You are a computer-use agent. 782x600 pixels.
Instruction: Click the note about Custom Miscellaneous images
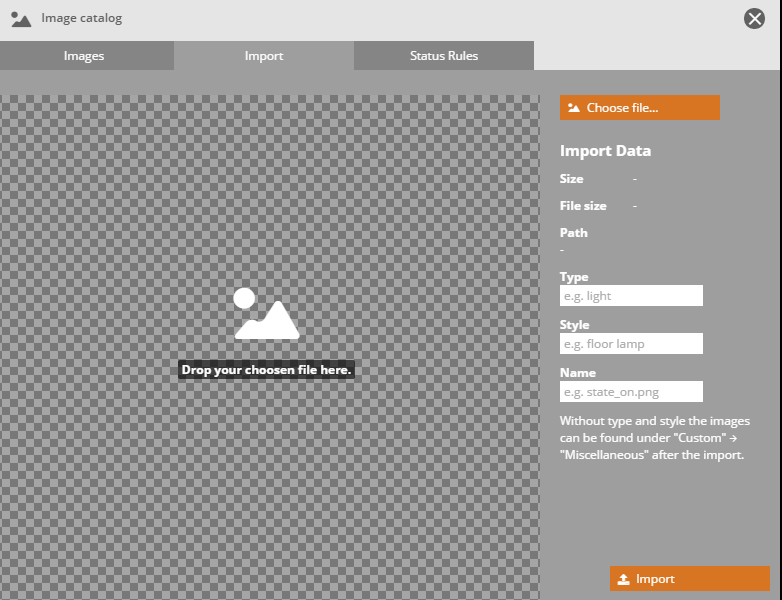(654, 437)
